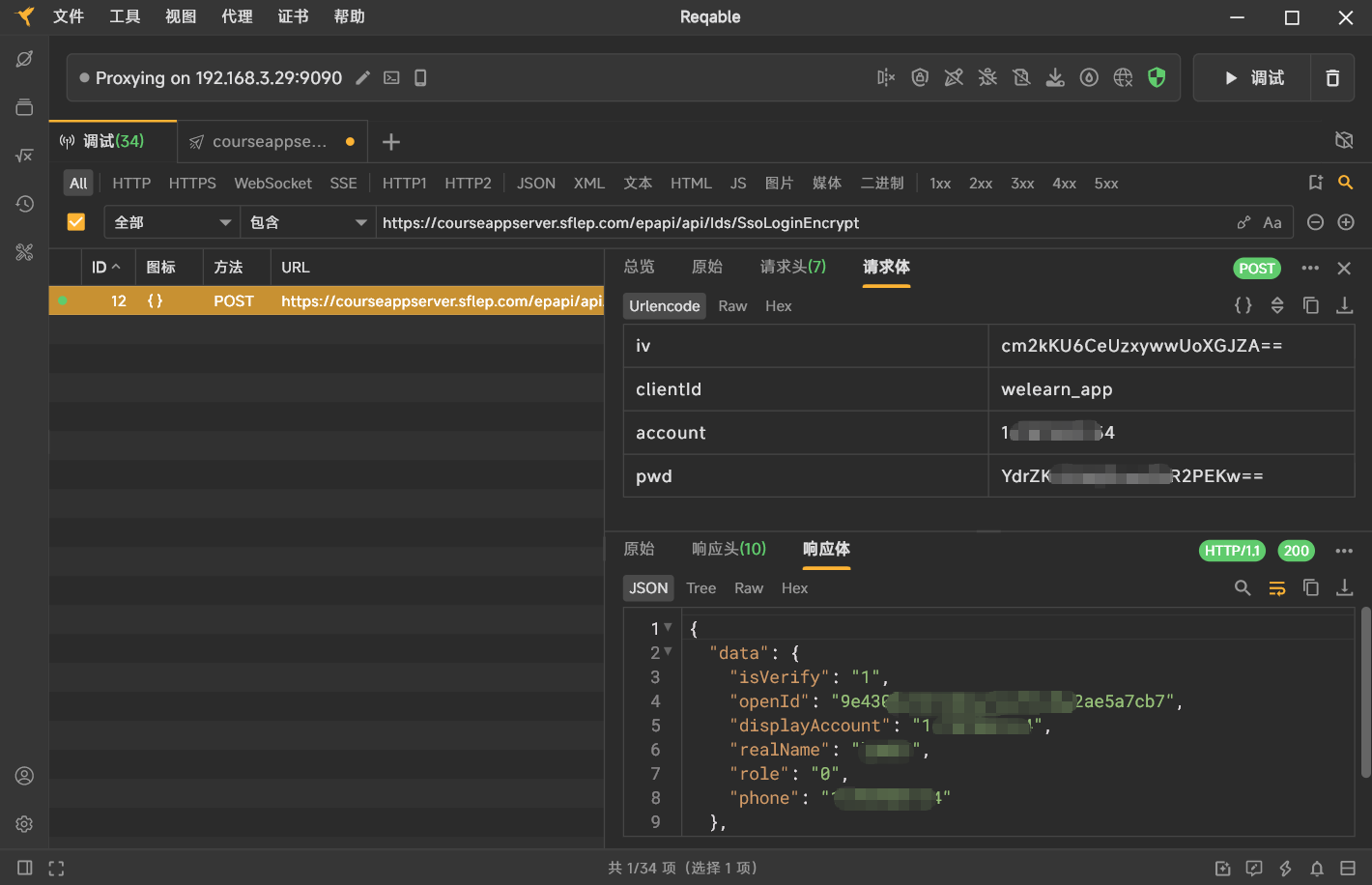
Task: Toggle the gateway lock icon
Action: point(920,78)
